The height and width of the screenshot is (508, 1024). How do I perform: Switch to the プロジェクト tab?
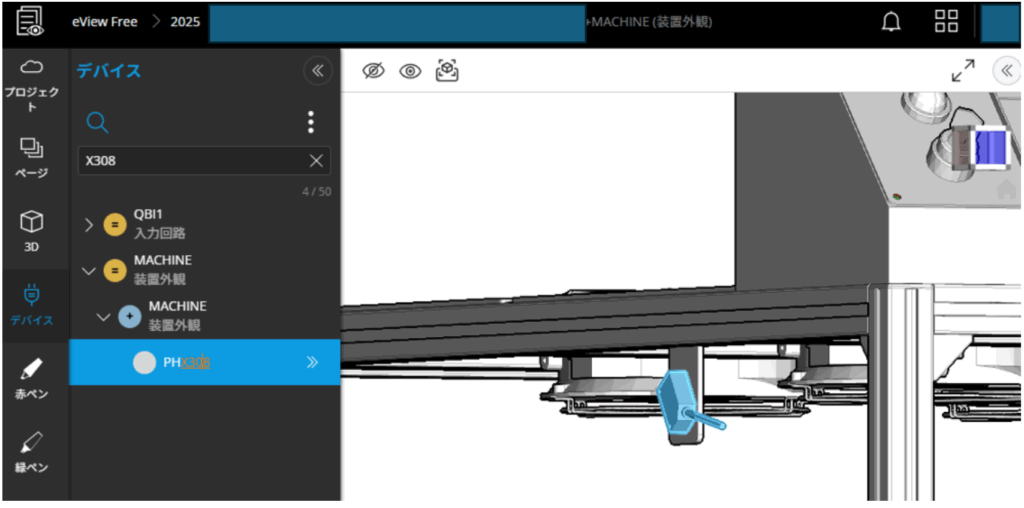[31, 84]
